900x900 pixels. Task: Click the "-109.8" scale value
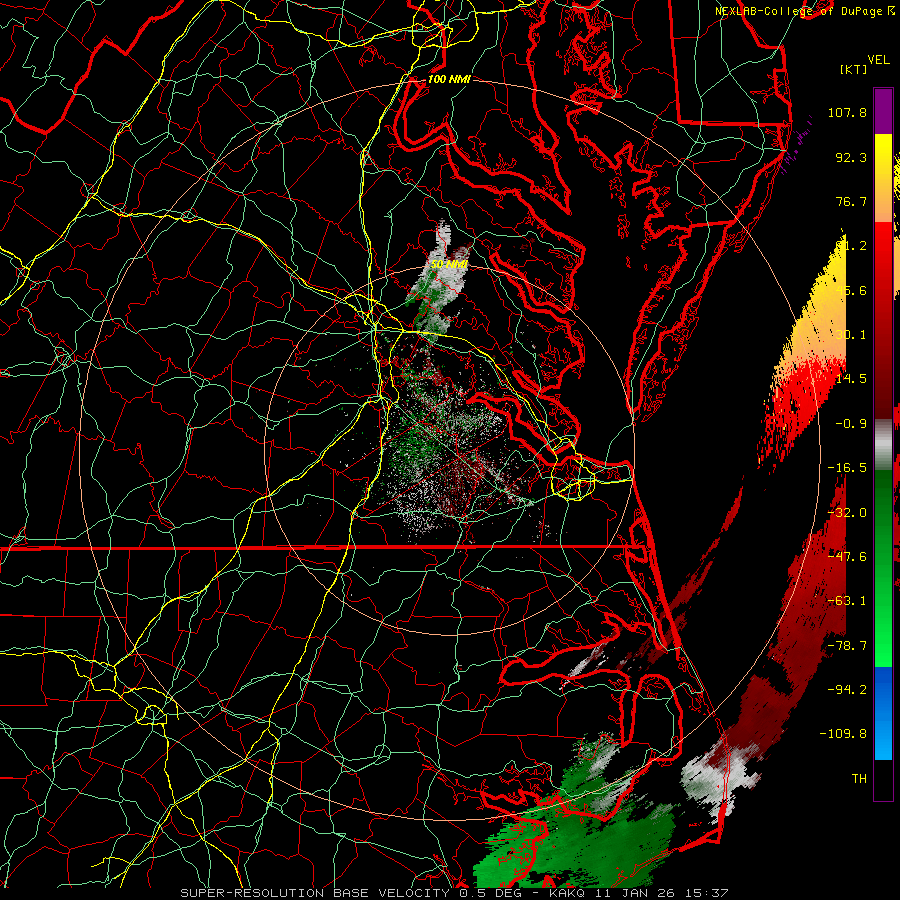[x=843, y=734]
